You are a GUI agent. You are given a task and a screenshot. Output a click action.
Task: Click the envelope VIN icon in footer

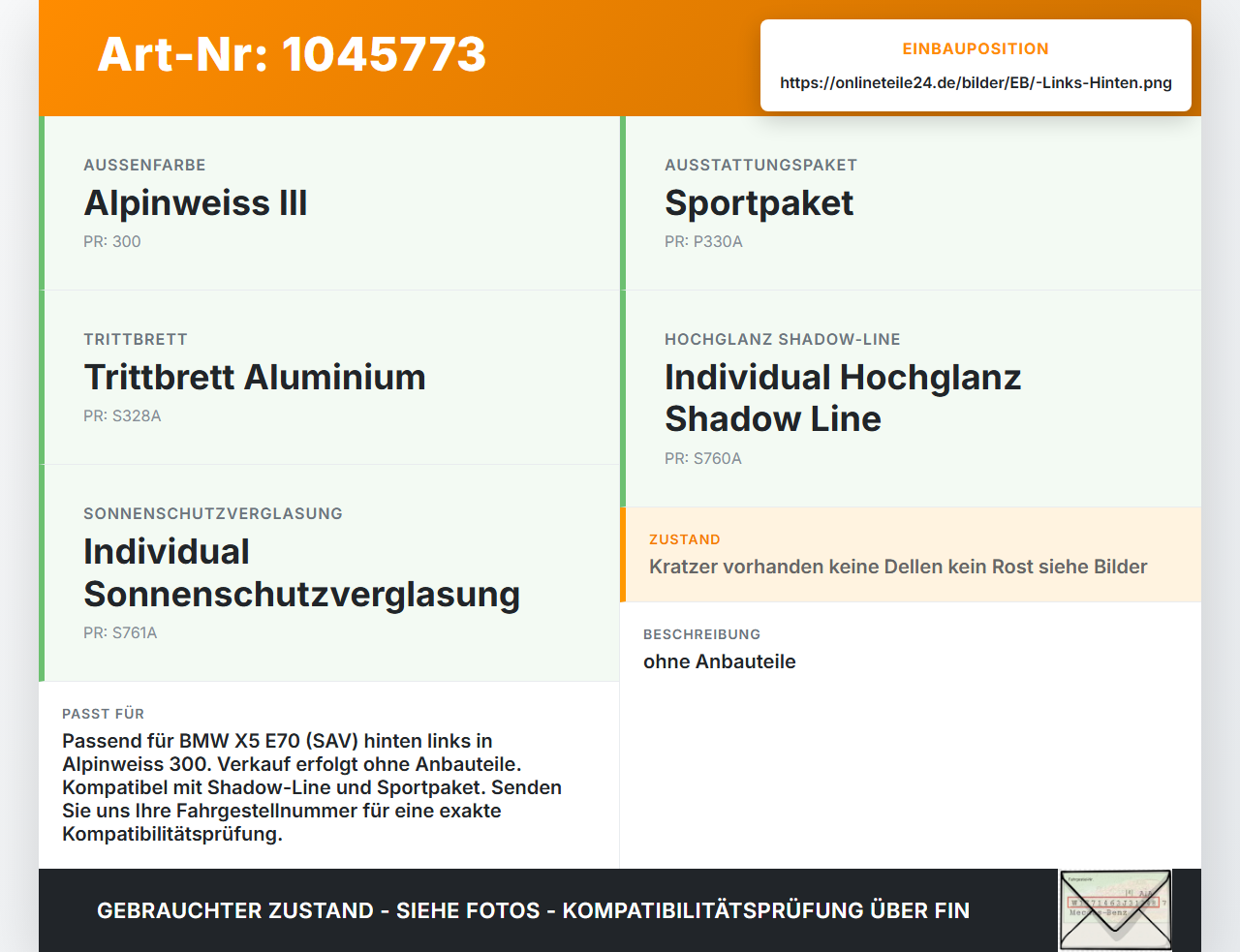pyautogui.click(x=1115, y=910)
